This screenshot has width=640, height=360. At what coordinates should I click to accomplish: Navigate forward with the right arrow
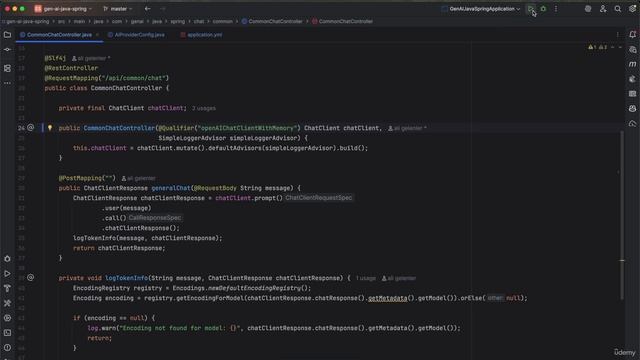click(162, 9)
